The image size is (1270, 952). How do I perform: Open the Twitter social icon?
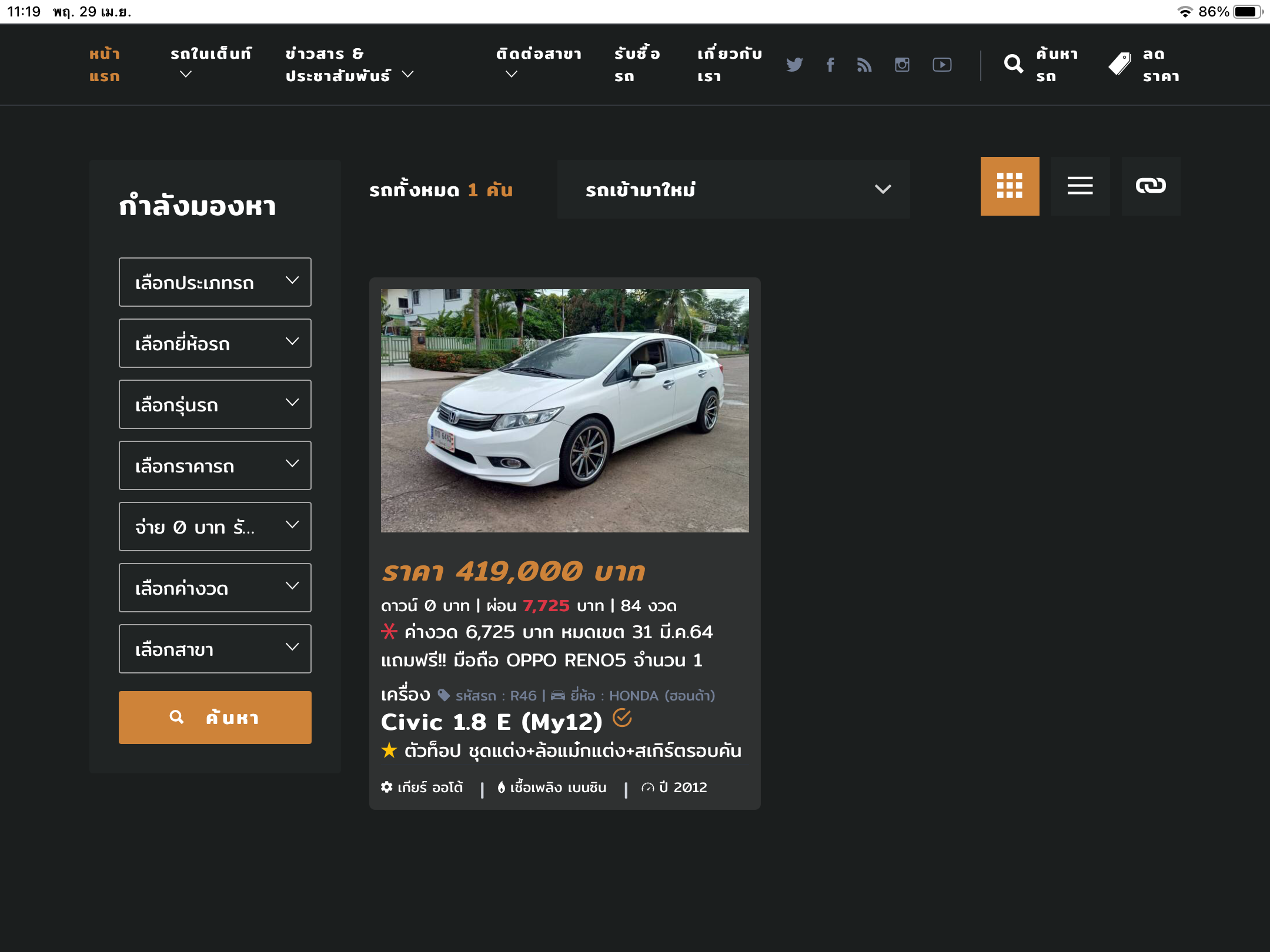(x=794, y=65)
